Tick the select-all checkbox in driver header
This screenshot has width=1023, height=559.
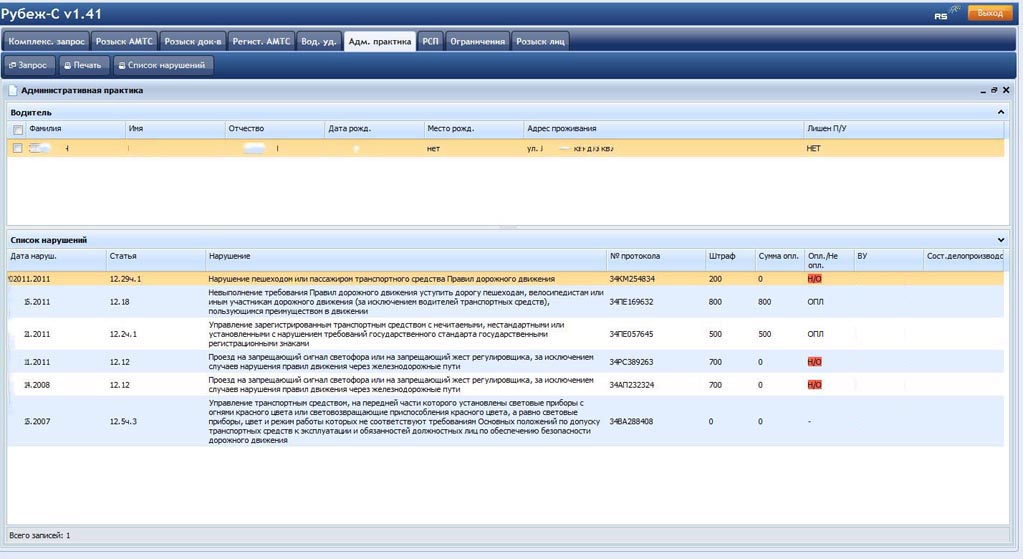pyautogui.click(x=18, y=129)
